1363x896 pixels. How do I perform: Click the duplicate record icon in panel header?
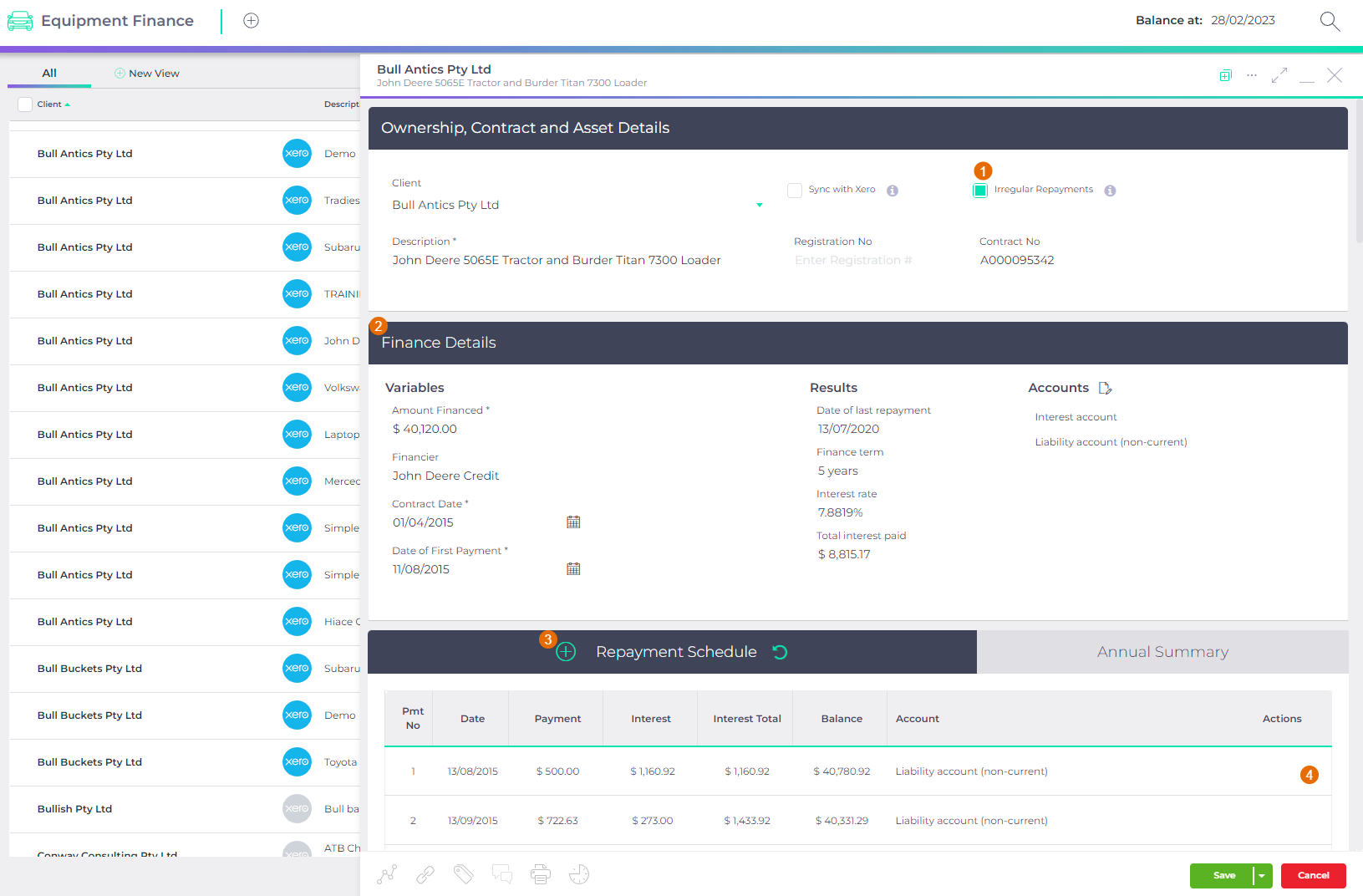tap(1225, 75)
